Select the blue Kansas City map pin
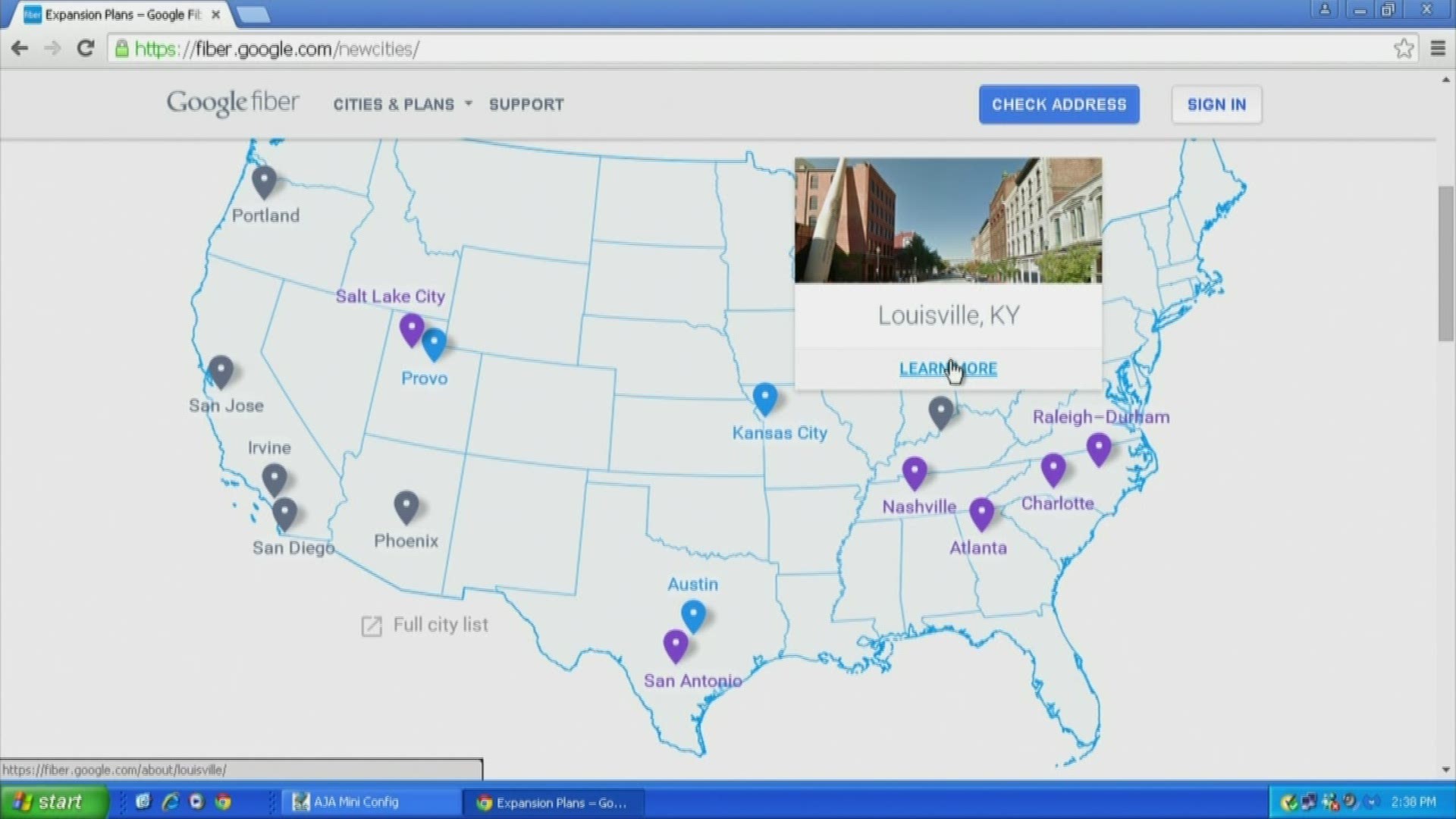Viewport: 1456px width, 819px height. (x=764, y=397)
